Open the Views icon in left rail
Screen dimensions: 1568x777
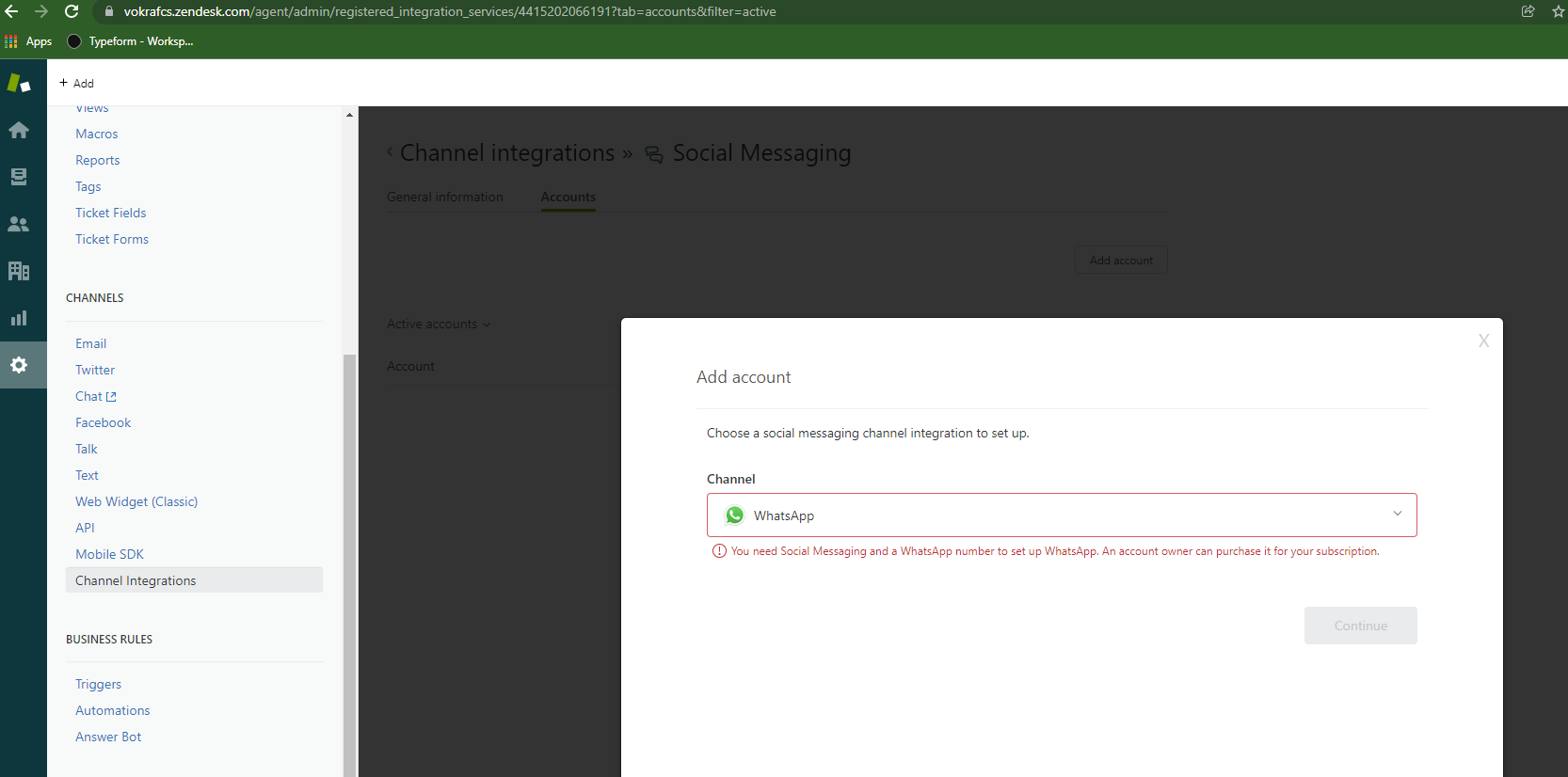[19, 177]
